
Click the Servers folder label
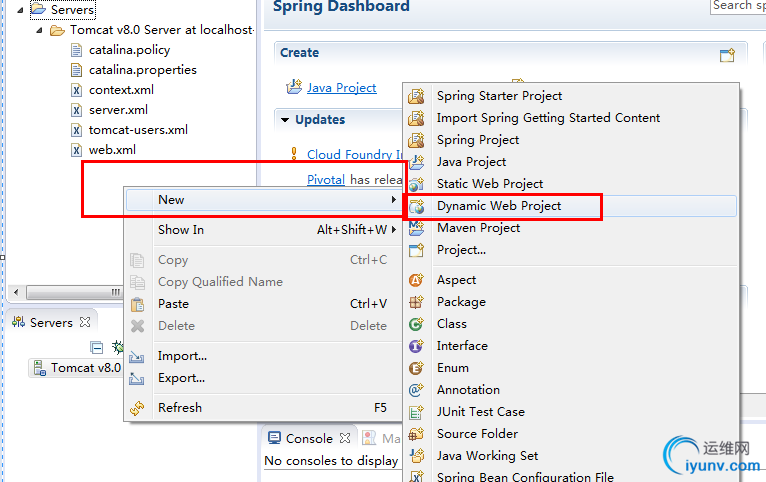(x=72, y=9)
